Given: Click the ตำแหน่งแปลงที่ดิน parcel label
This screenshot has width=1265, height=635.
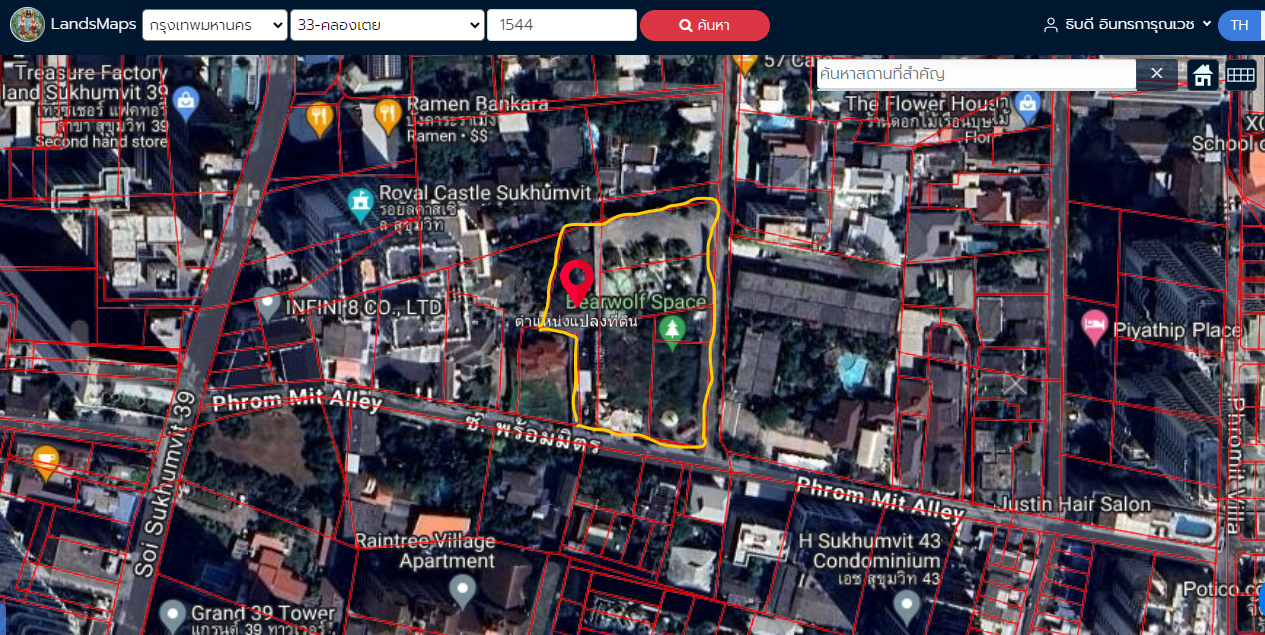Looking at the screenshot, I should (x=576, y=322).
